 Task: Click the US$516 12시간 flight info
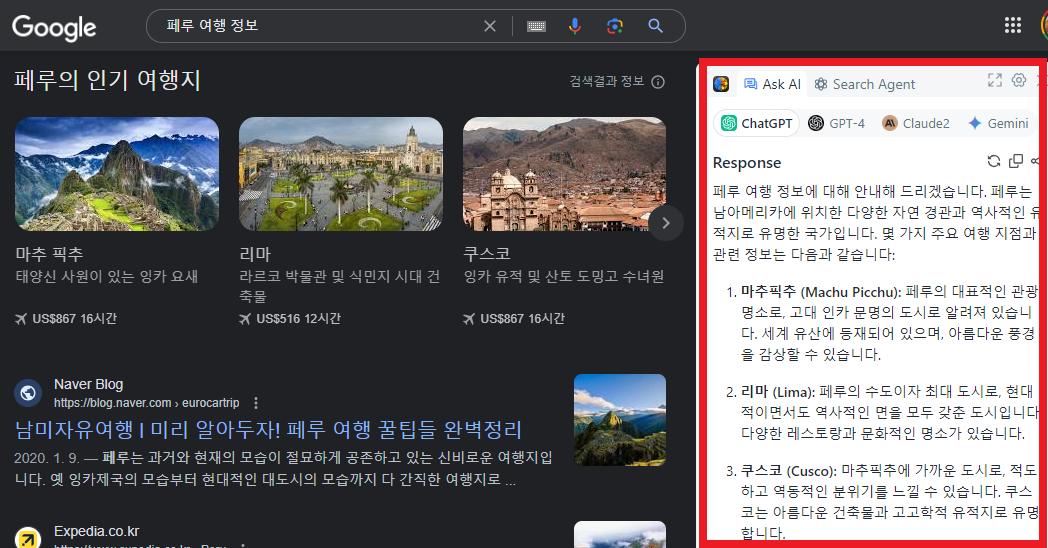pos(289,319)
